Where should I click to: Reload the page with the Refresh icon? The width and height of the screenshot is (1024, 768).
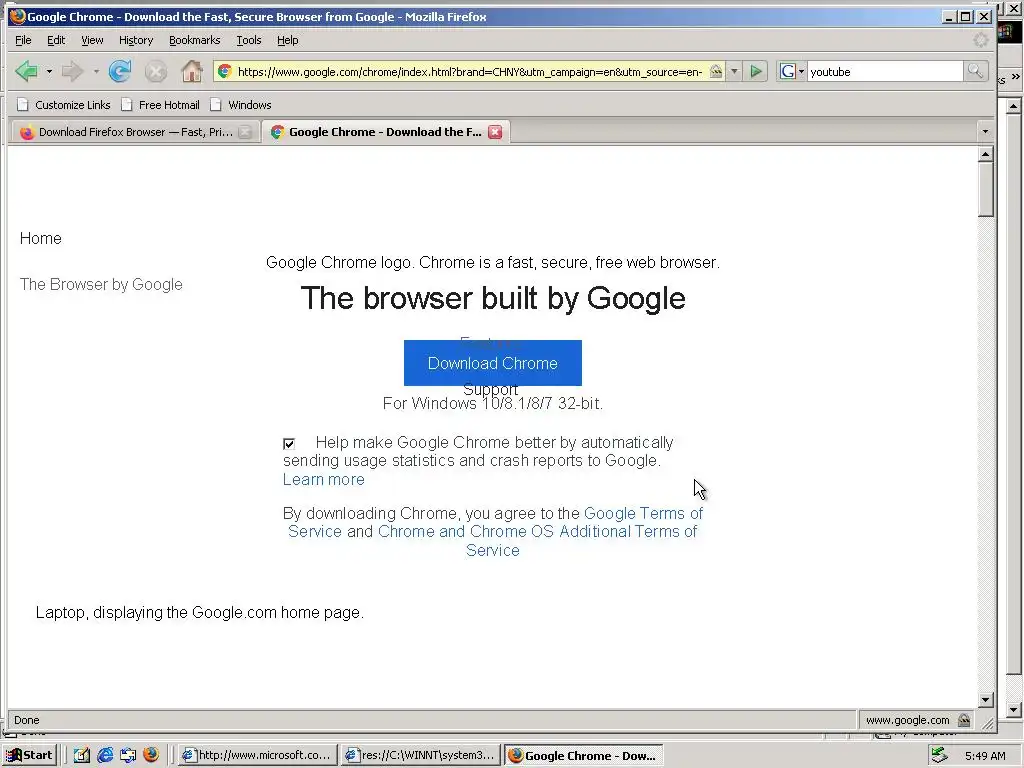pos(120,71)
